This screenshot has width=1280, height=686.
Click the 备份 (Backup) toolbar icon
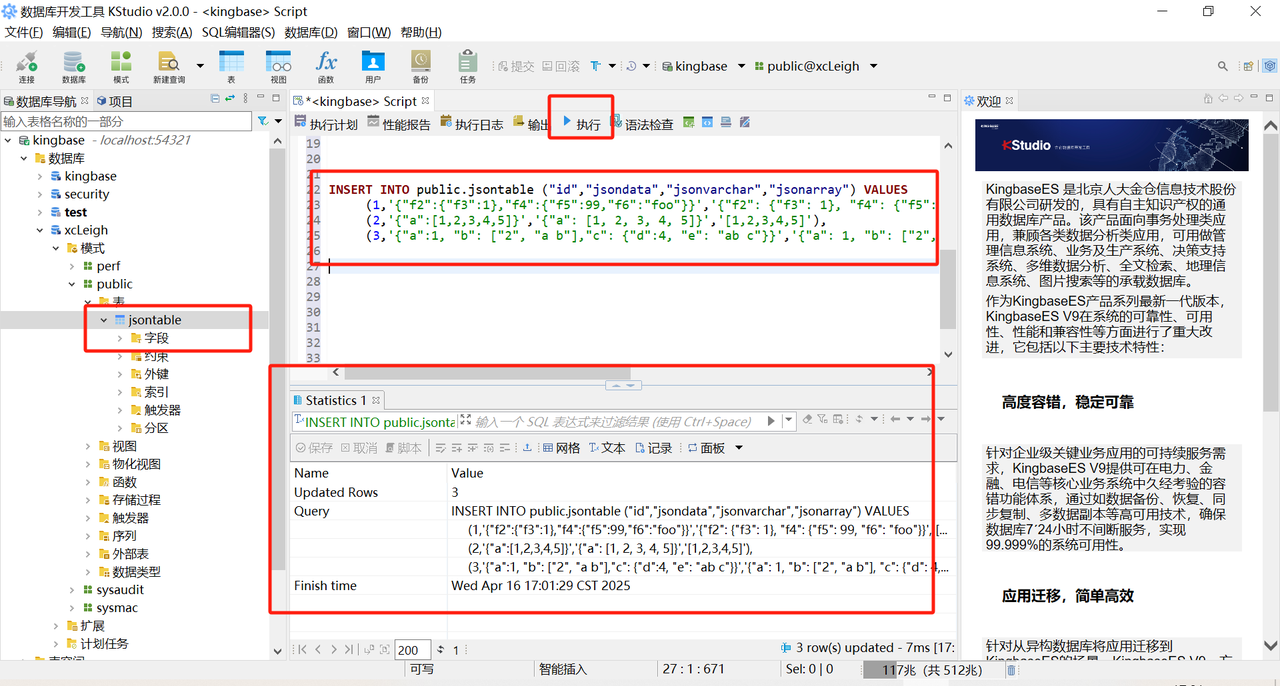(420, 67)
